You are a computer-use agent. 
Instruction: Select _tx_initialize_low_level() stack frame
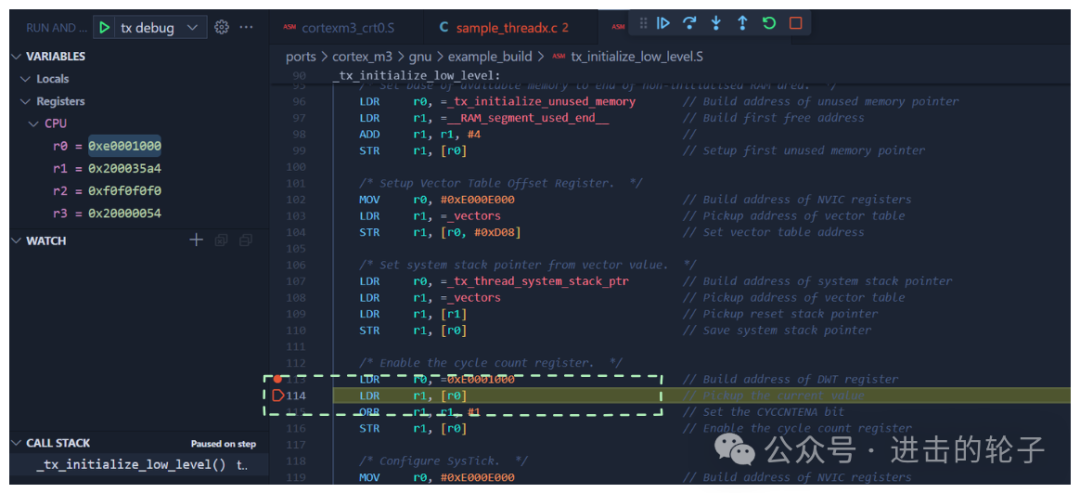[x=139, y=465]
